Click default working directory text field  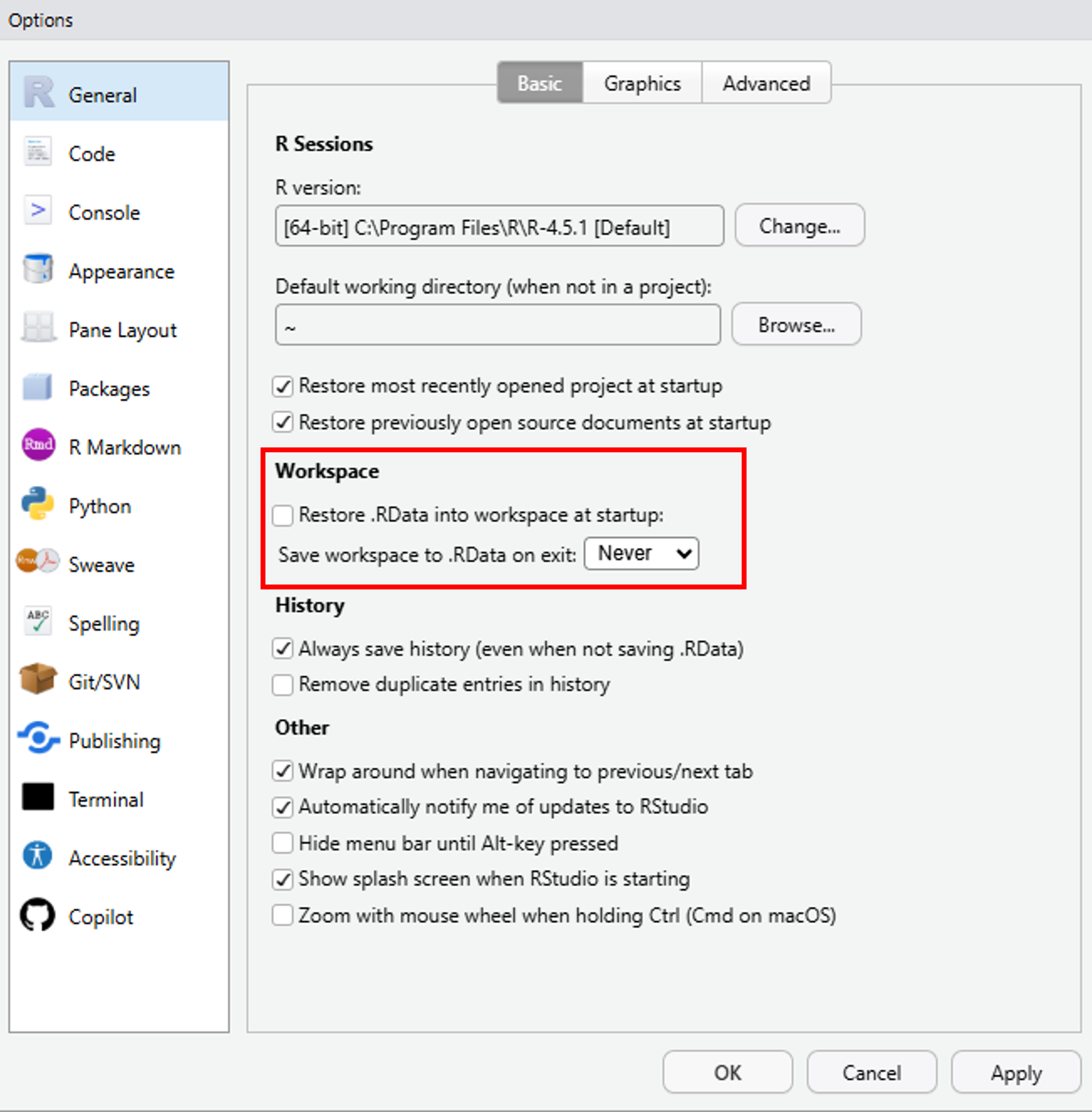pos(497,325)
